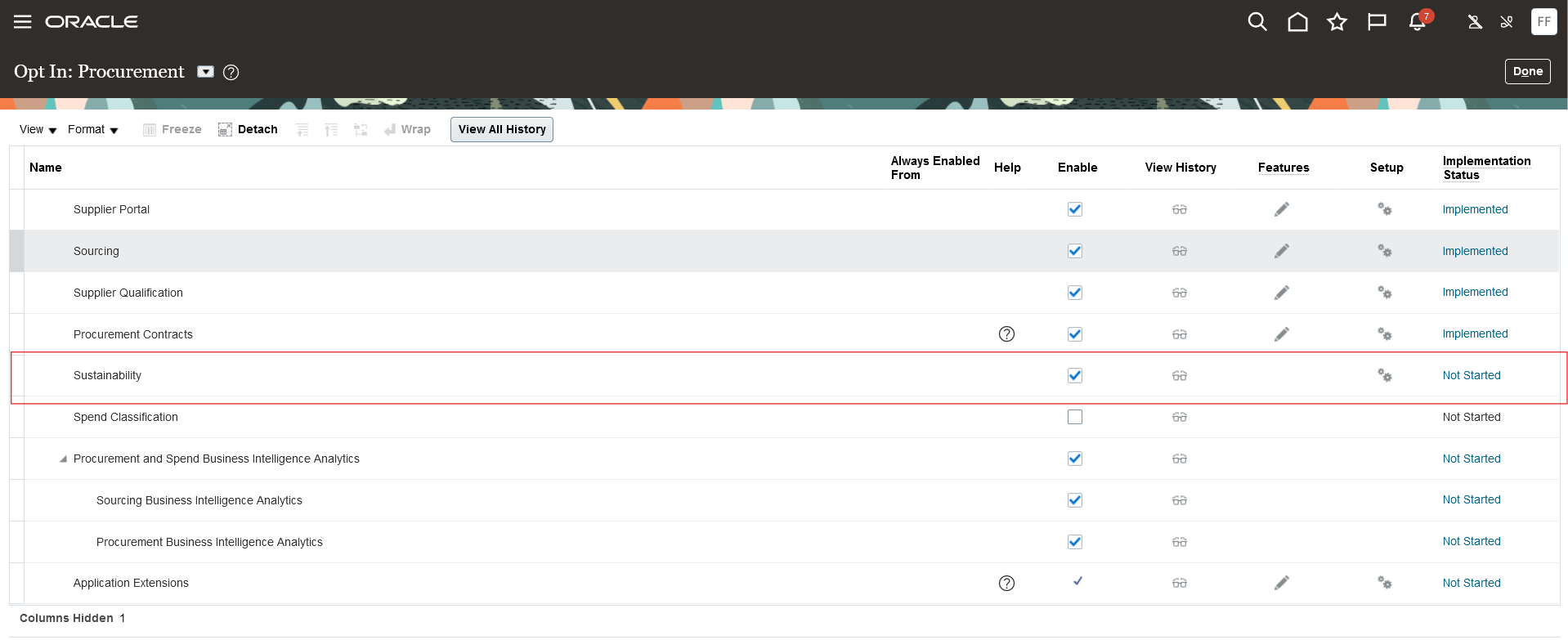Screen dimensions: 1568x640
Task: Open setup gears for Application Extensions
Action: (x=1385, y=583)
